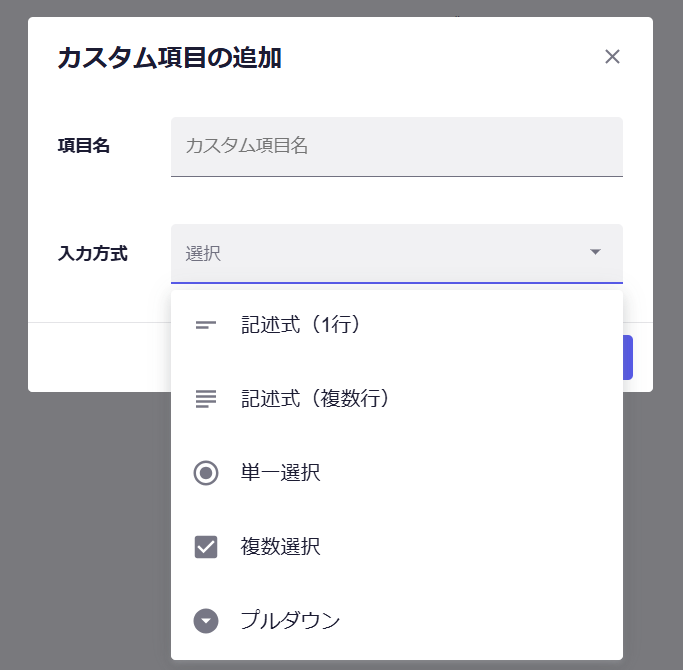Pick the 単一選択 option text
This screenshot has width=683, height=670.
pos(280,473)
